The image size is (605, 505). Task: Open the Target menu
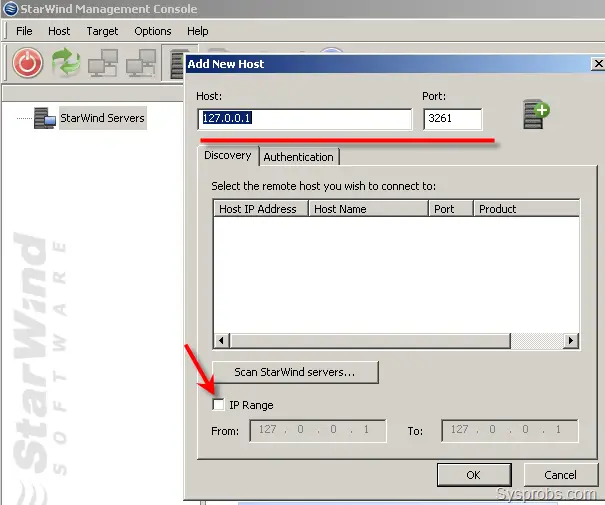tap(102, 31)
